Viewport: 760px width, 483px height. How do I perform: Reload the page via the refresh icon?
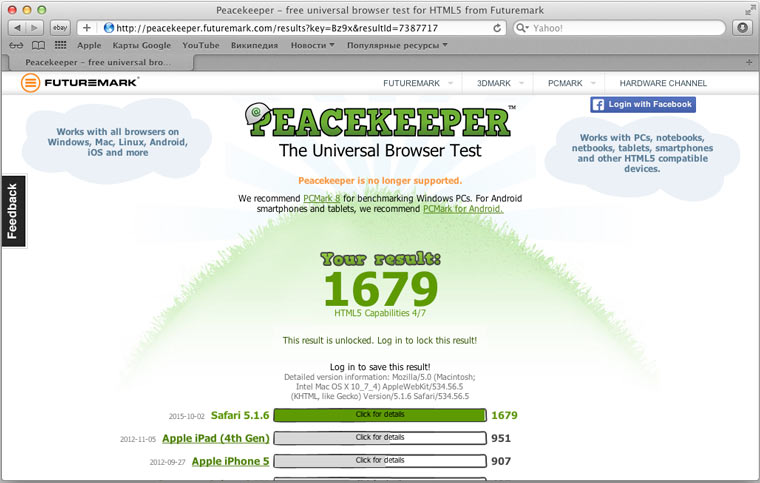(x=497, y=28)
